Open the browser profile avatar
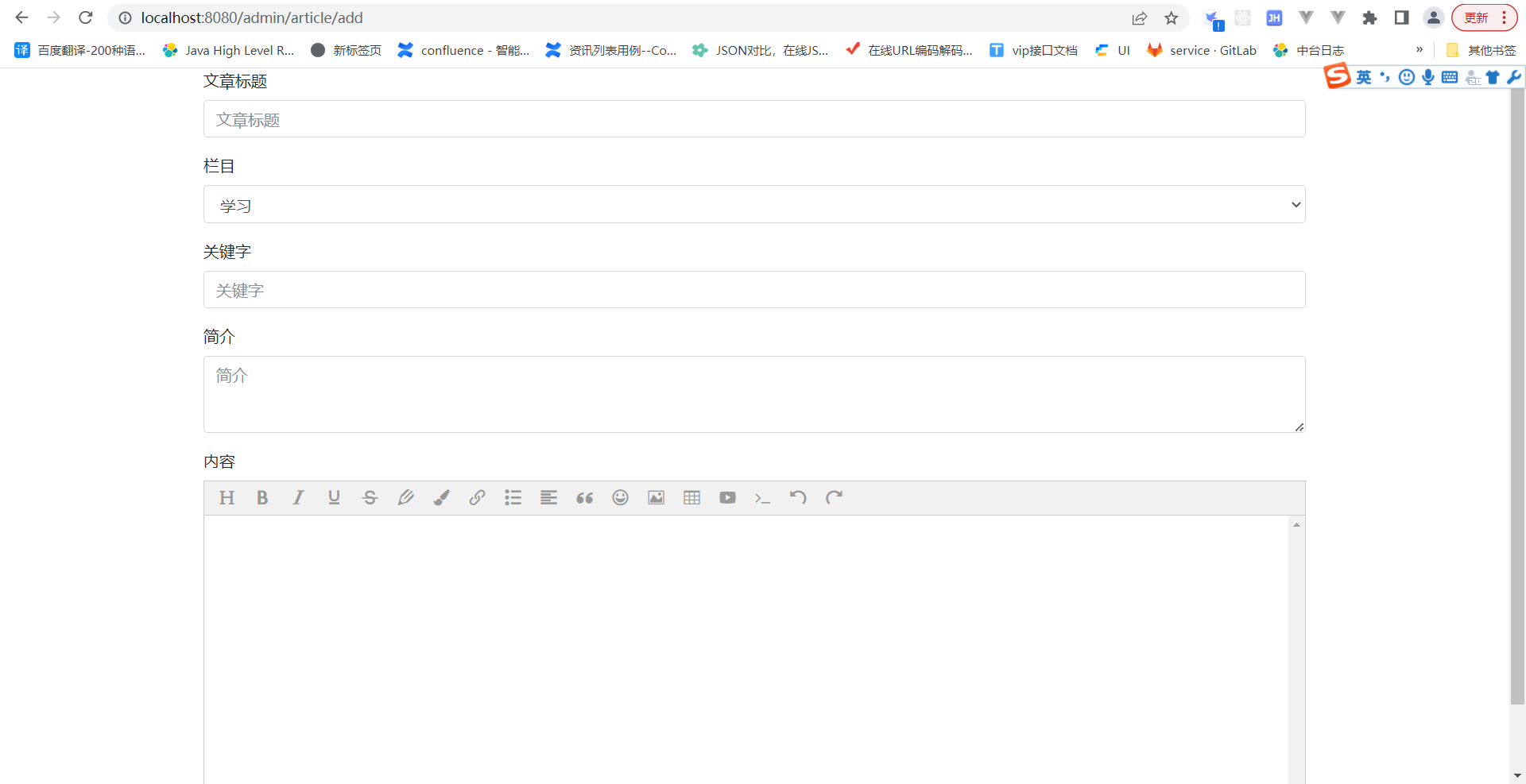1526x784 pixels. click(x=1433, y=17)
